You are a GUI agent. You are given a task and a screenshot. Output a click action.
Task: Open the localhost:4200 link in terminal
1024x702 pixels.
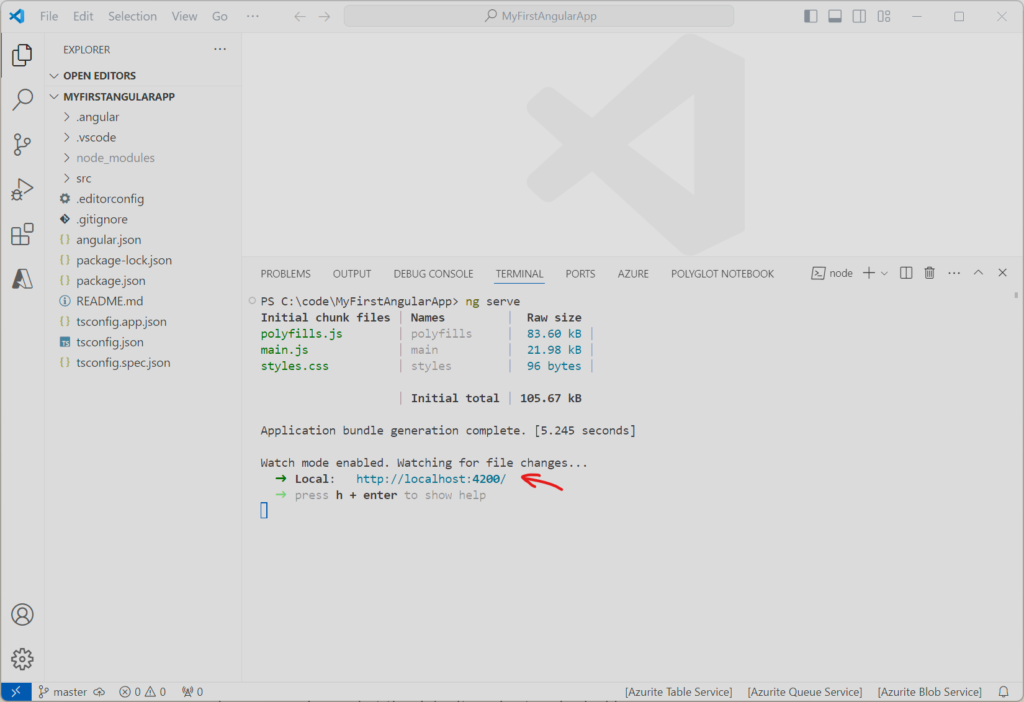431,479
